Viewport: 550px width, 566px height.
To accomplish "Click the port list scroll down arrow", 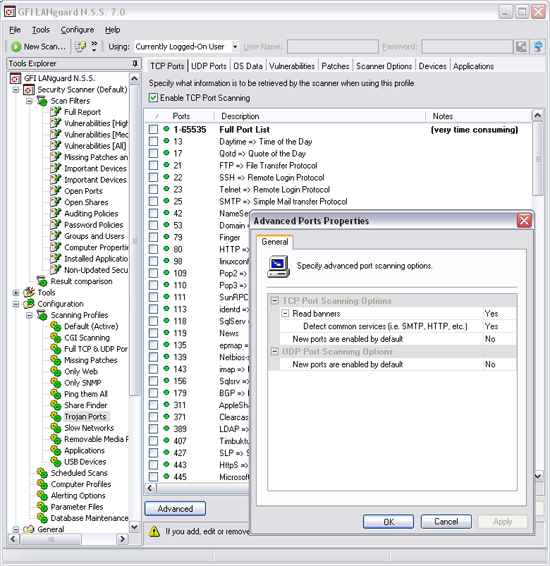I will (x=537, y=476).
